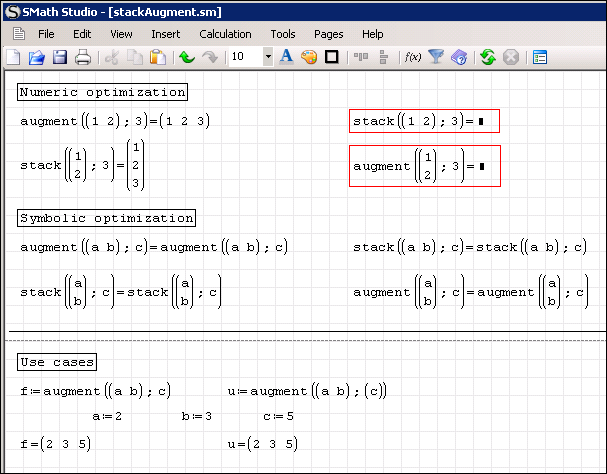607x474 pixels.
Task: Open the Insert menu
Action: (166, 34)
